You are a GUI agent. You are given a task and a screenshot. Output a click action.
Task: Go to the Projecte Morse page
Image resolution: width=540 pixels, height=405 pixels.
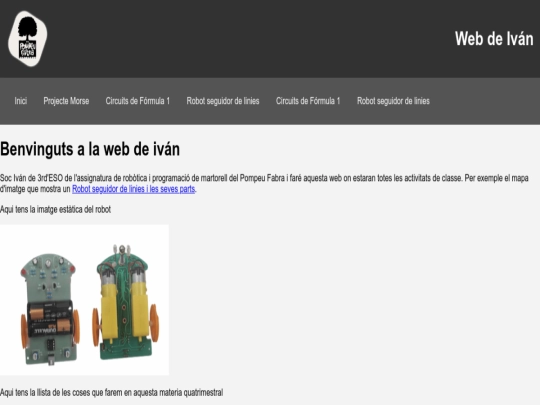click(x=66, y=101)
